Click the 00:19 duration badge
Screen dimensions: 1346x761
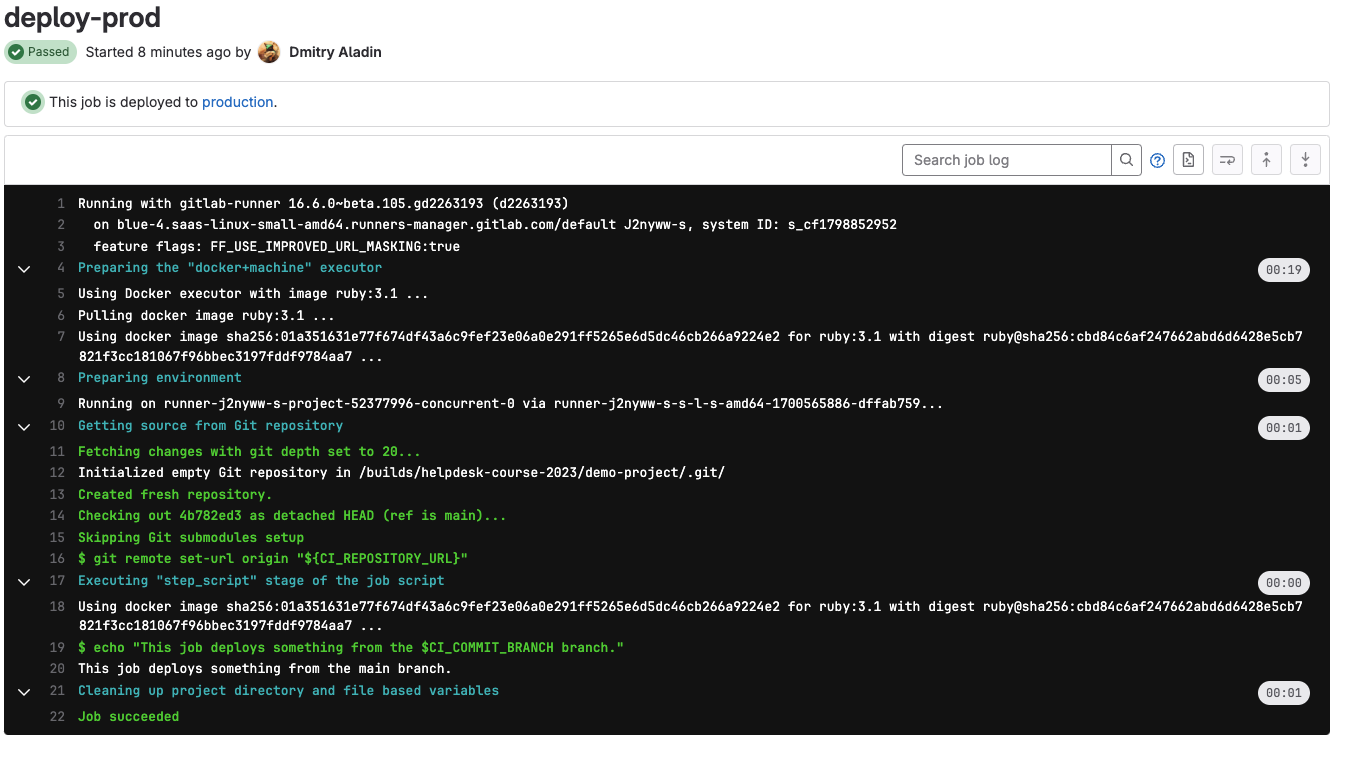point(1283,270)
